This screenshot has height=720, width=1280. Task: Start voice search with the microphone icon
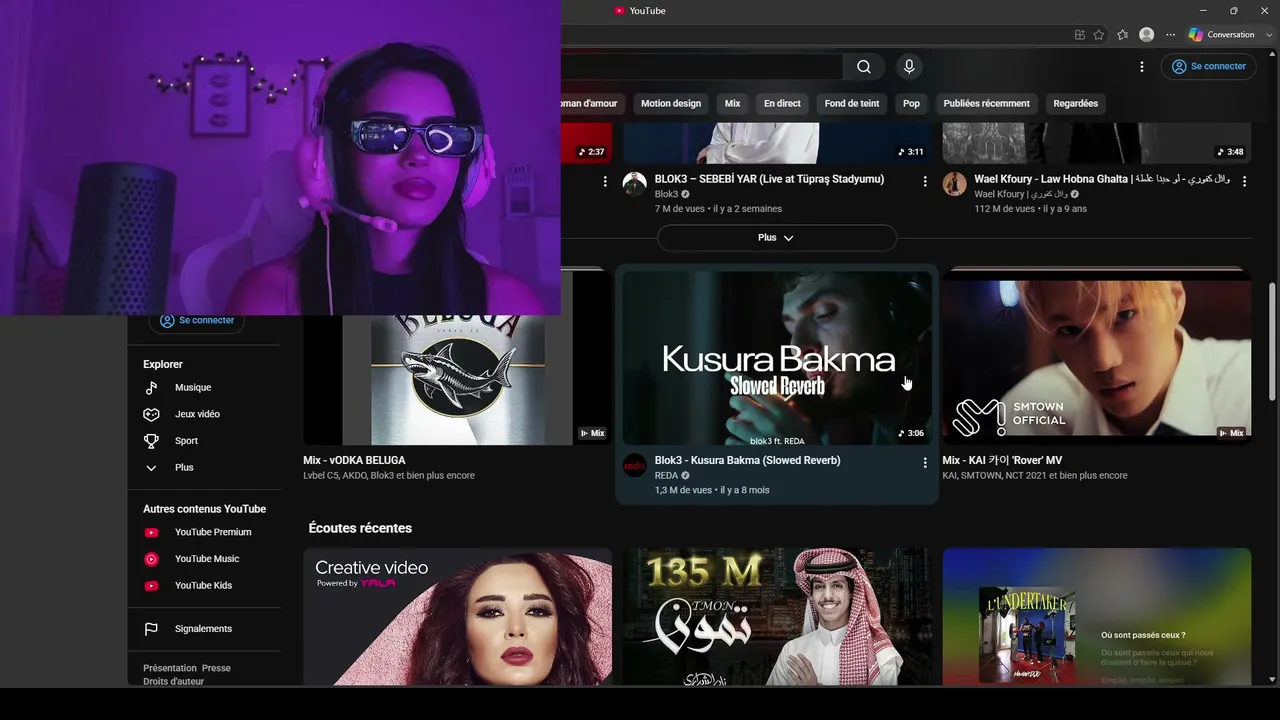(x=909, y=67)
